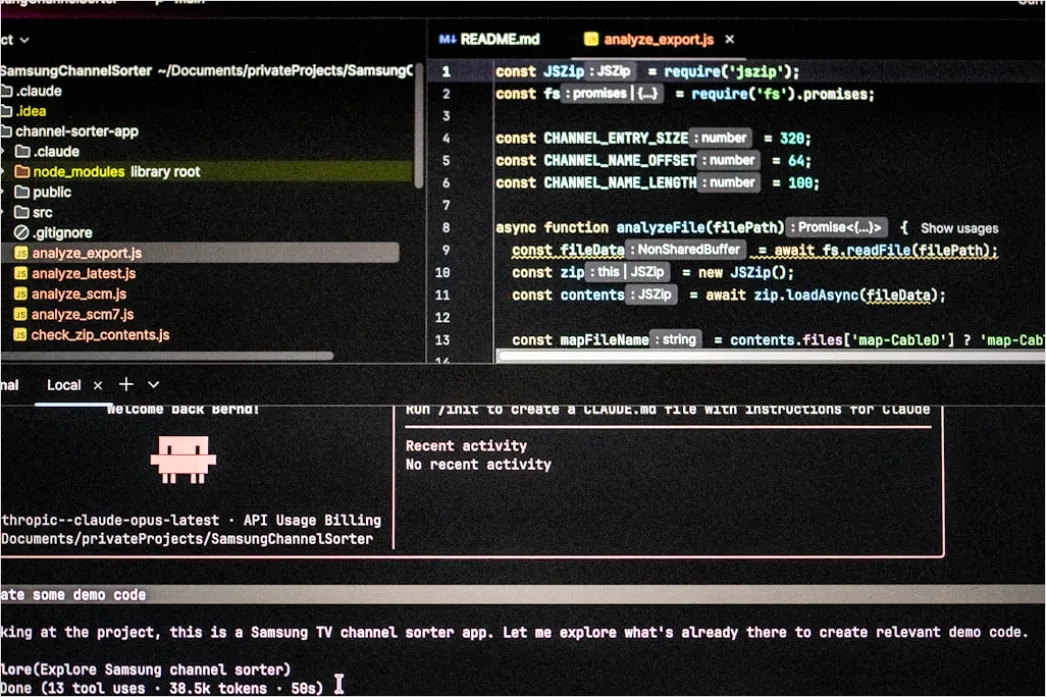Click the API Usage Billing text
The height and width of the screenshot is (697, 1046).
(312, 520)
